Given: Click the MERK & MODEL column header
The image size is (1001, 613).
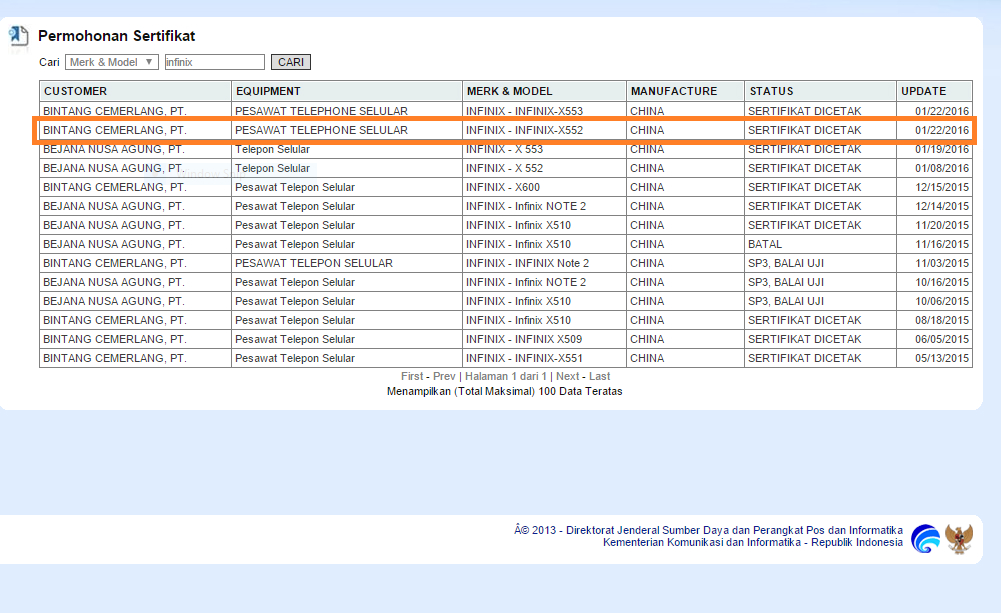Looking at the screenshot, I should (544, 91).
